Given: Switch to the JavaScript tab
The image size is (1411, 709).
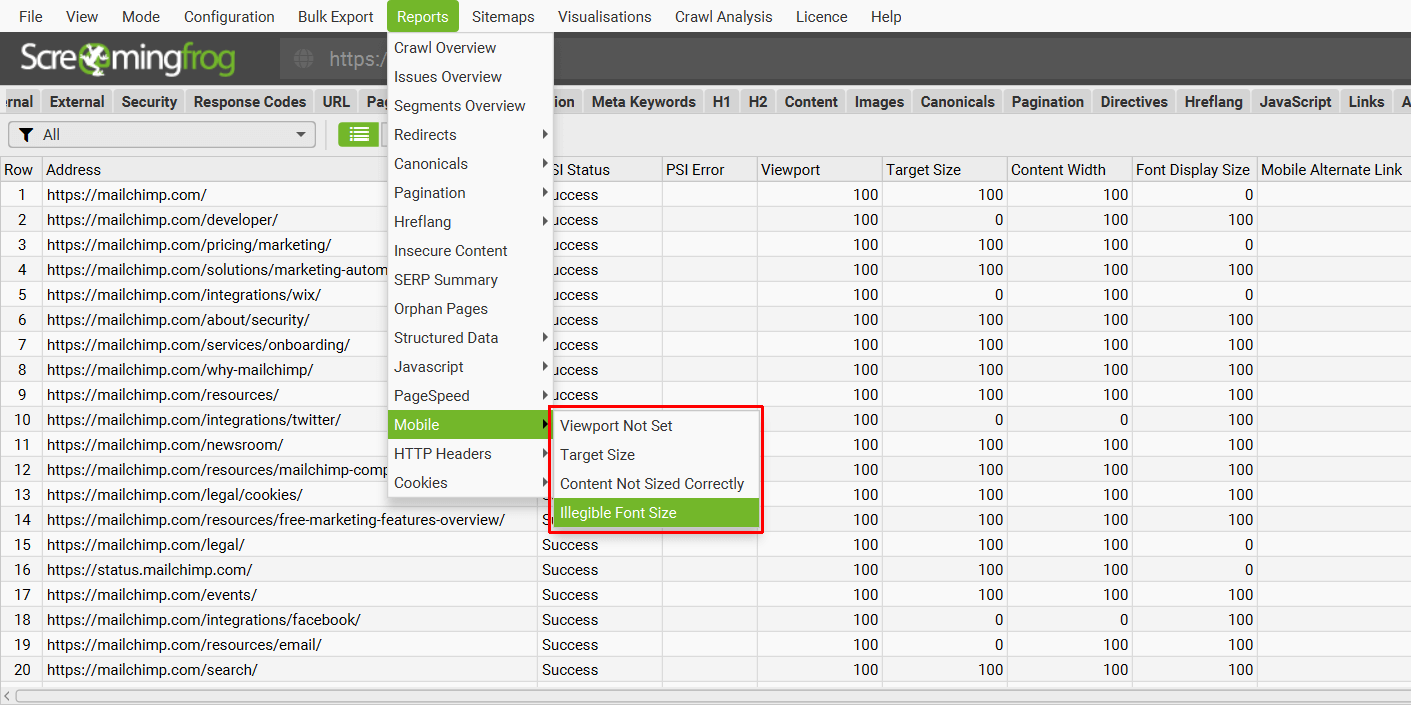Looking at the screenshot, I should click(x=1295, y=102).
